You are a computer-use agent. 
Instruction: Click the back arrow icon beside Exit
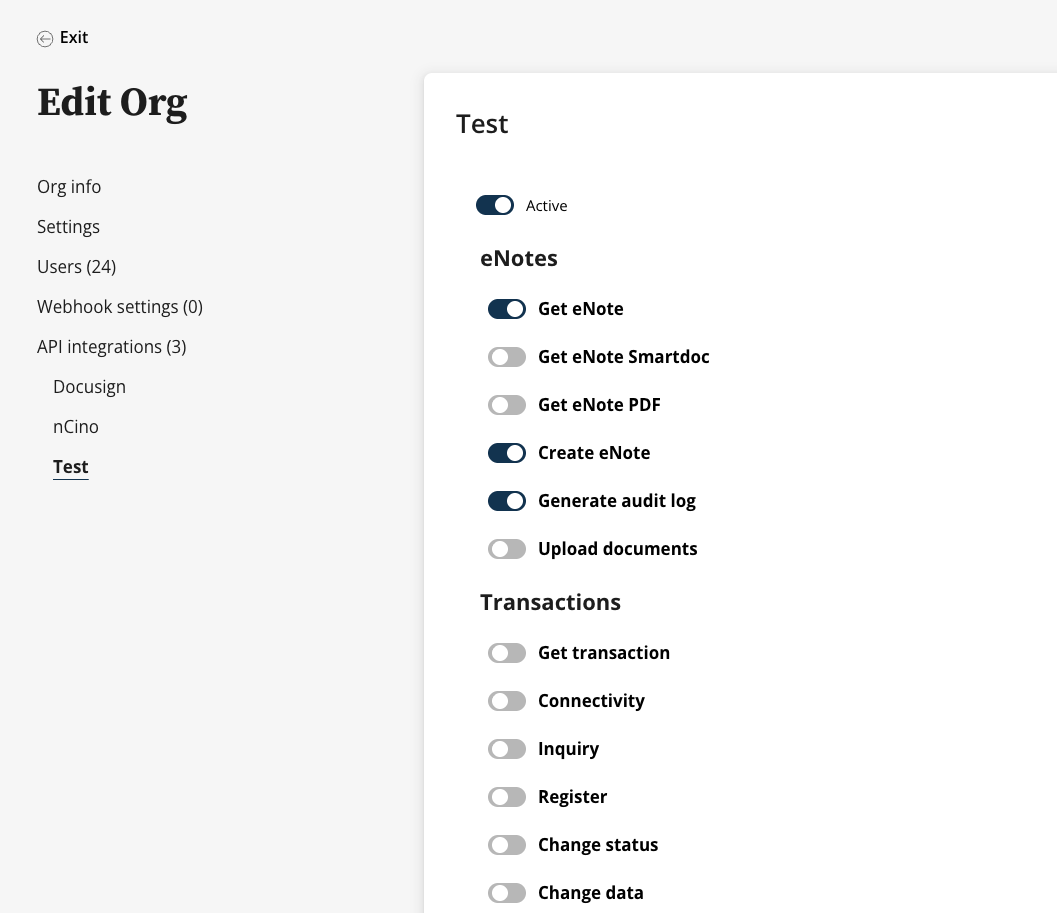(44, 39)
